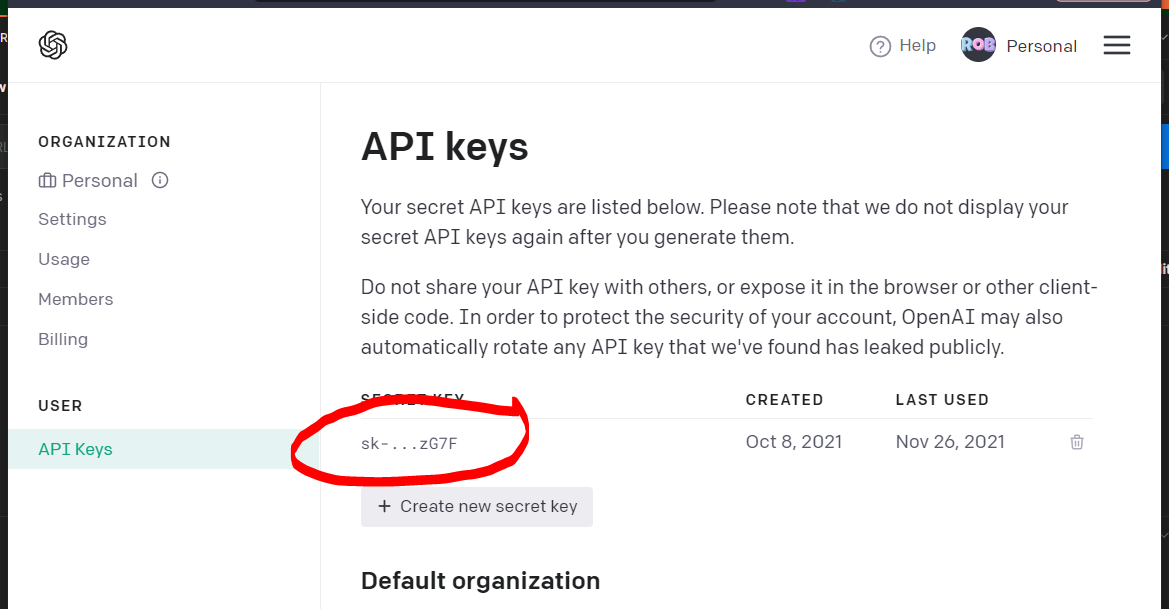Navigate to Billing in the sidebar

[x=63, y=339]
